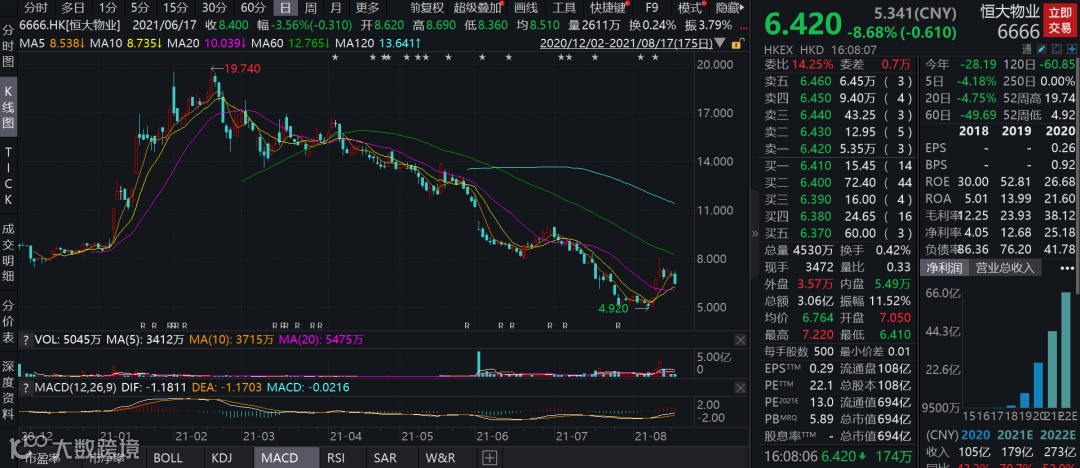This screenshot has height=468, width=1080.
Task: Open the 深度资料 side tab
Action: click(9, 390)
